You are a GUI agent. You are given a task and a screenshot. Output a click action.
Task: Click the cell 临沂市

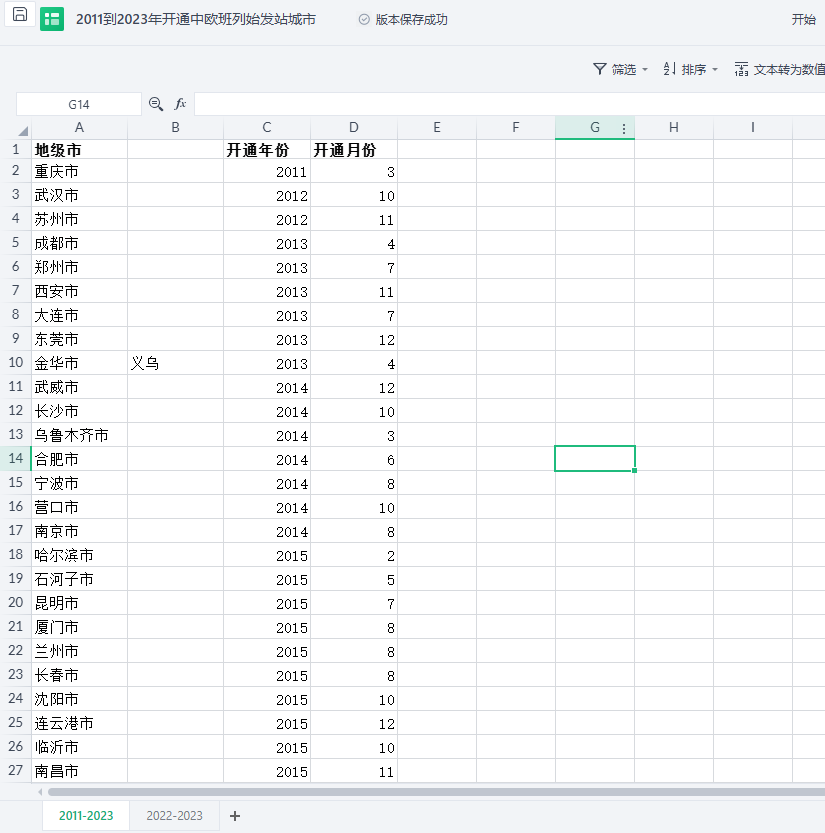click(79, 747)
